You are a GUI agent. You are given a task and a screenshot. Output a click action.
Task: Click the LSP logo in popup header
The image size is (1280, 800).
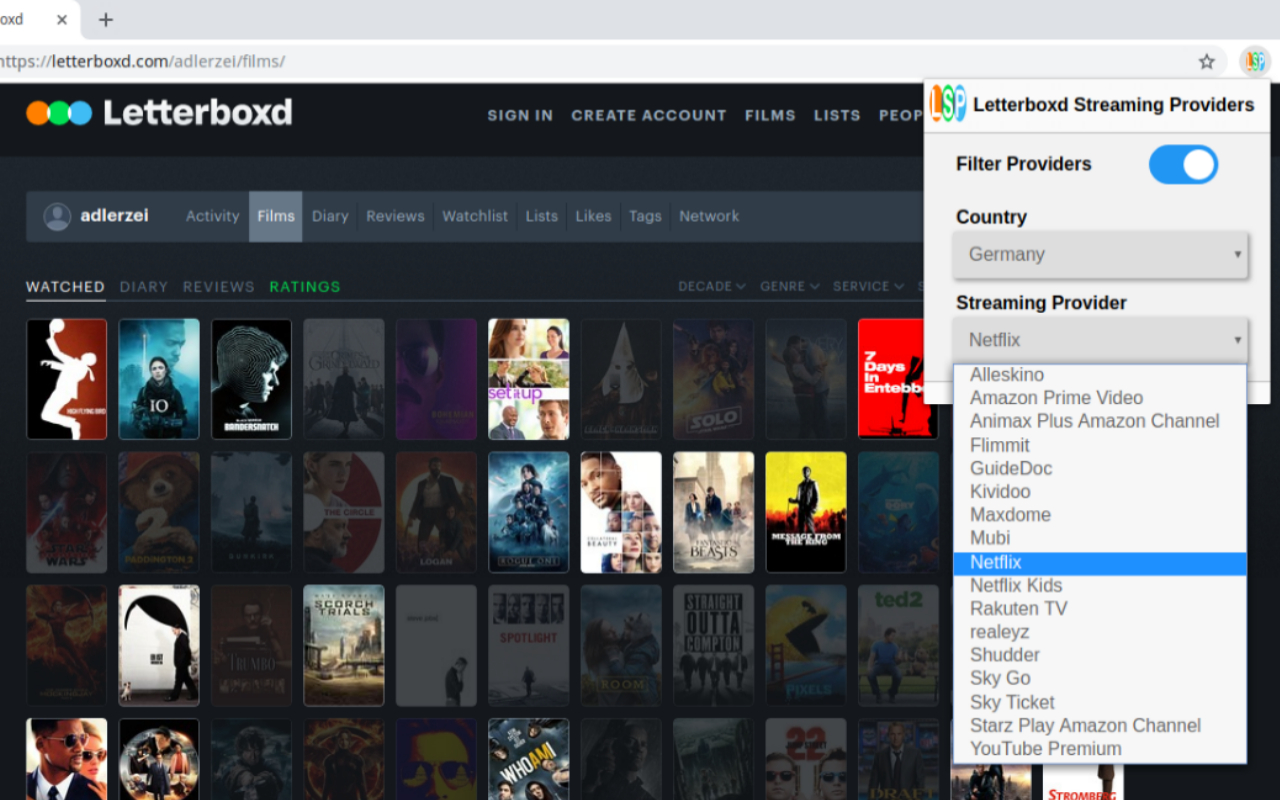point(948,104)
